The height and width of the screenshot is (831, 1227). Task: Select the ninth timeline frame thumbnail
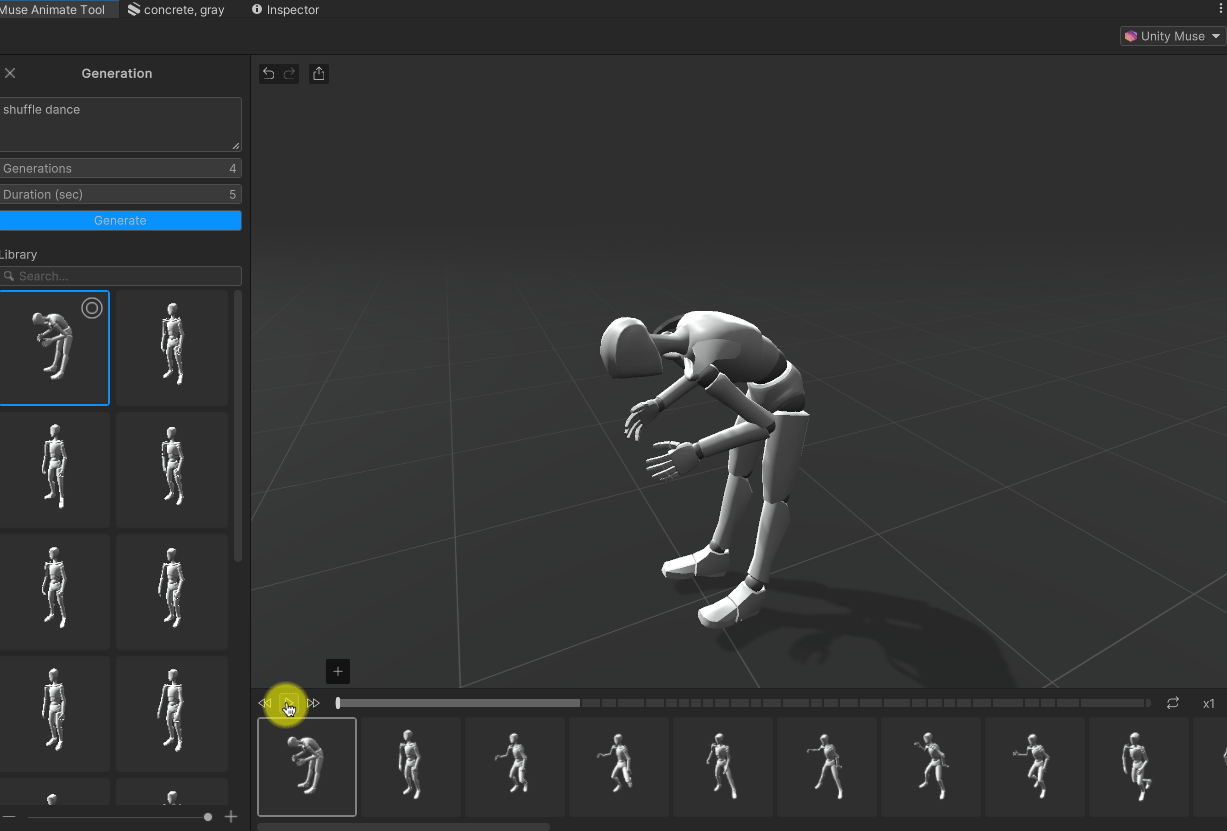point(1139,767)
